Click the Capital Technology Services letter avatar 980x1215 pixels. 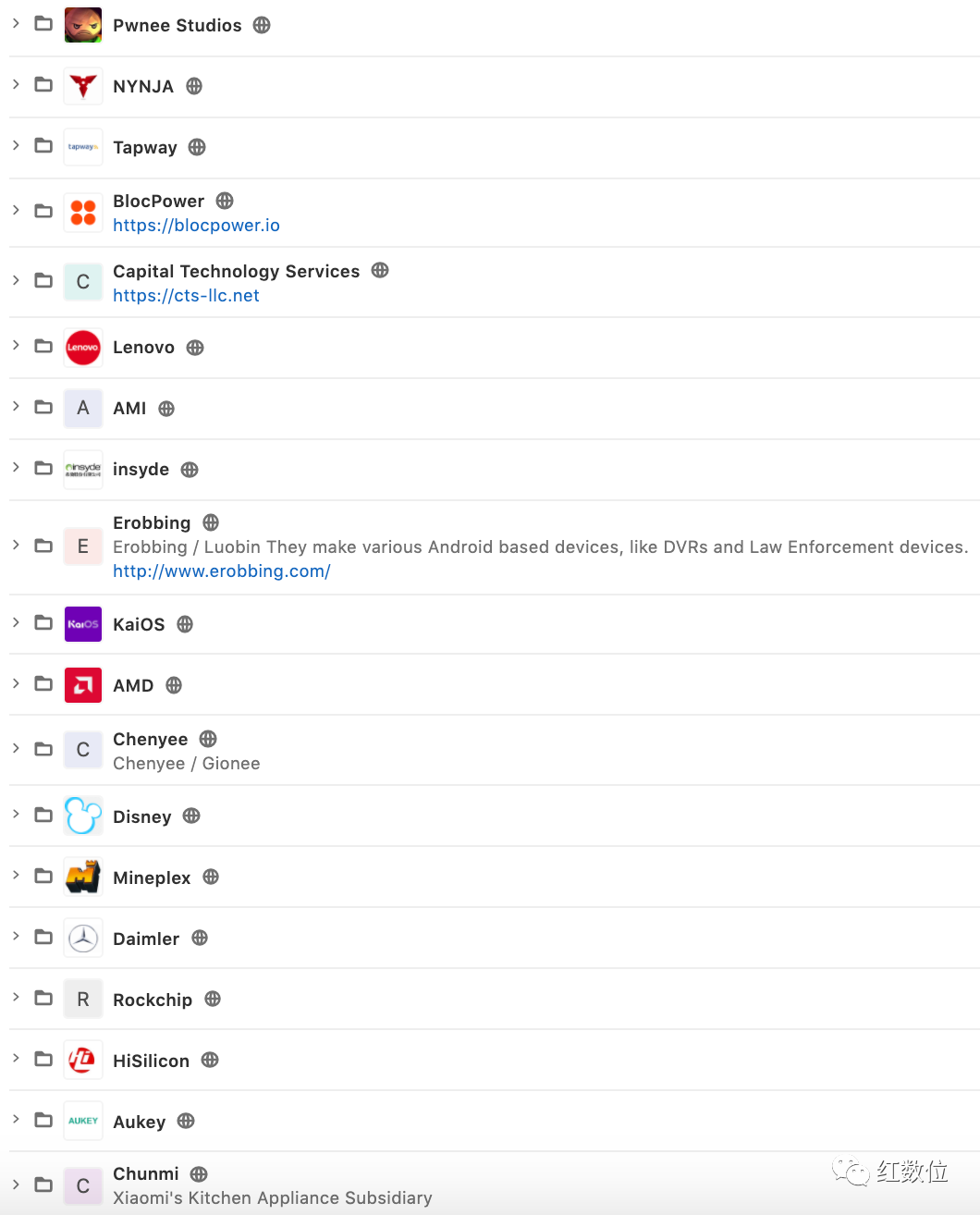[x=83, y=282]
